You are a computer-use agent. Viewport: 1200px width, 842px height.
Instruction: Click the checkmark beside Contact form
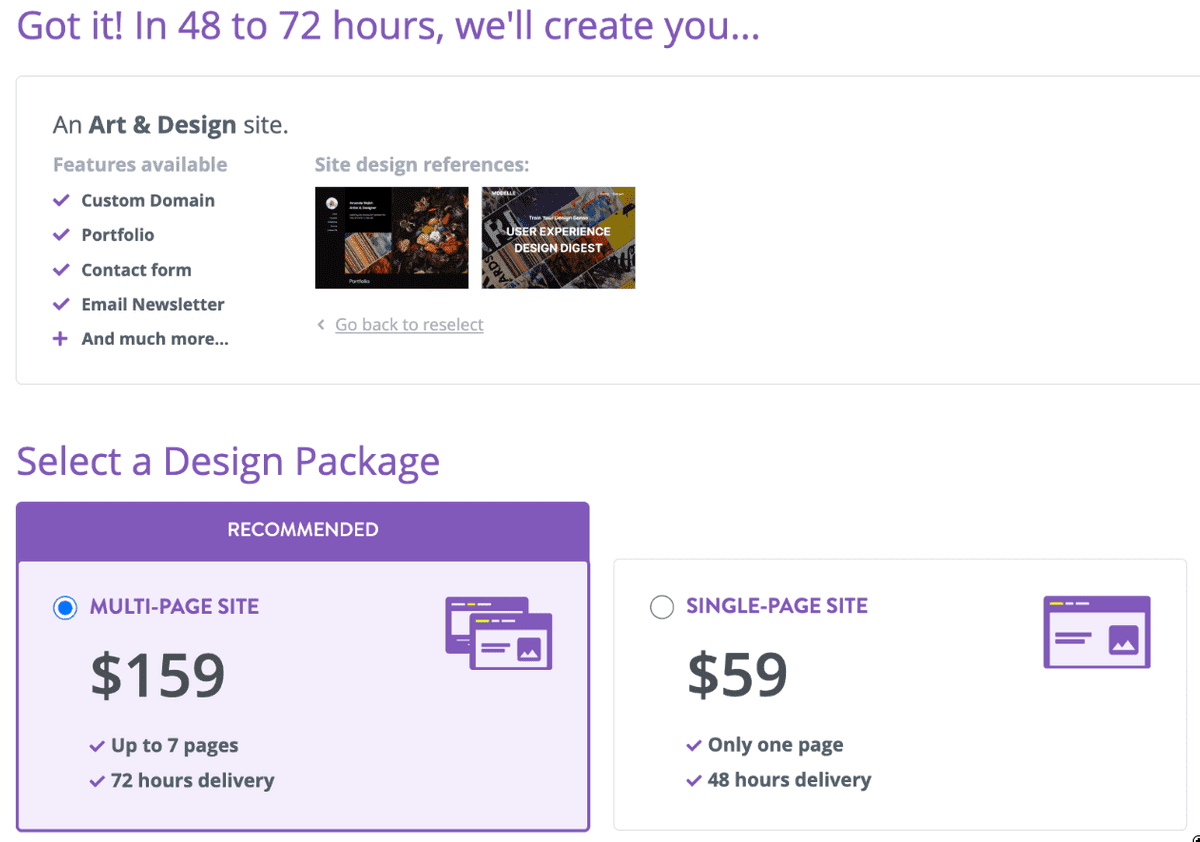tap(61, 270)
